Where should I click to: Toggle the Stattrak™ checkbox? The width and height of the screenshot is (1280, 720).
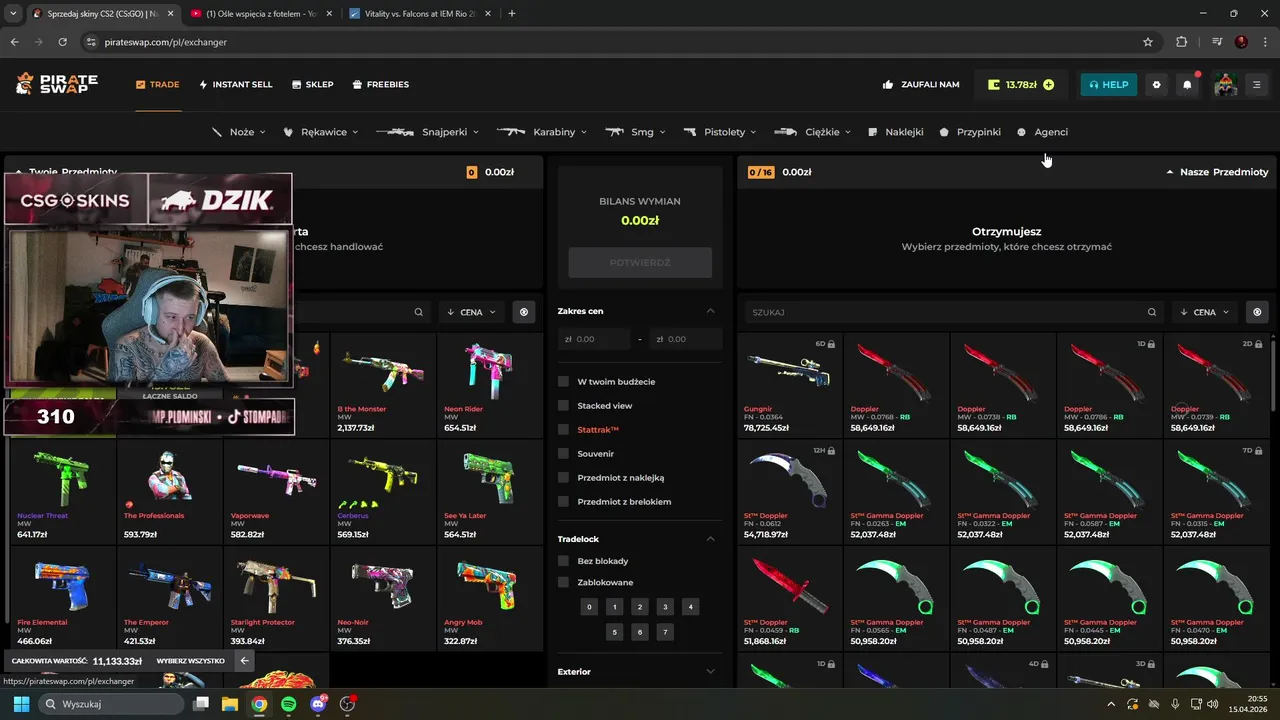pos(563,430)
